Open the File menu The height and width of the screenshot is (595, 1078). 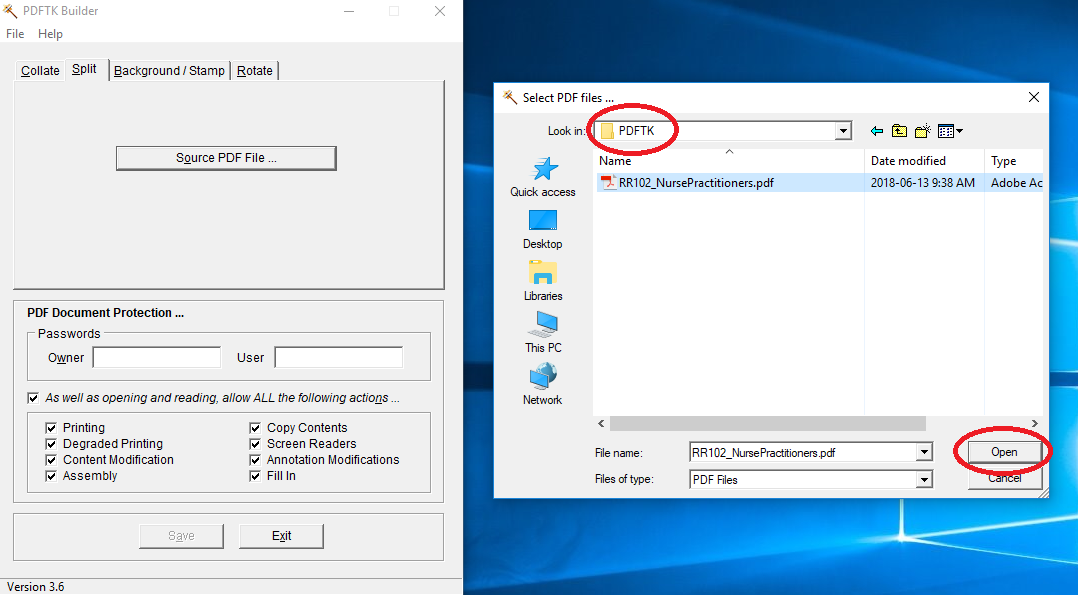[x=15, y=34]
